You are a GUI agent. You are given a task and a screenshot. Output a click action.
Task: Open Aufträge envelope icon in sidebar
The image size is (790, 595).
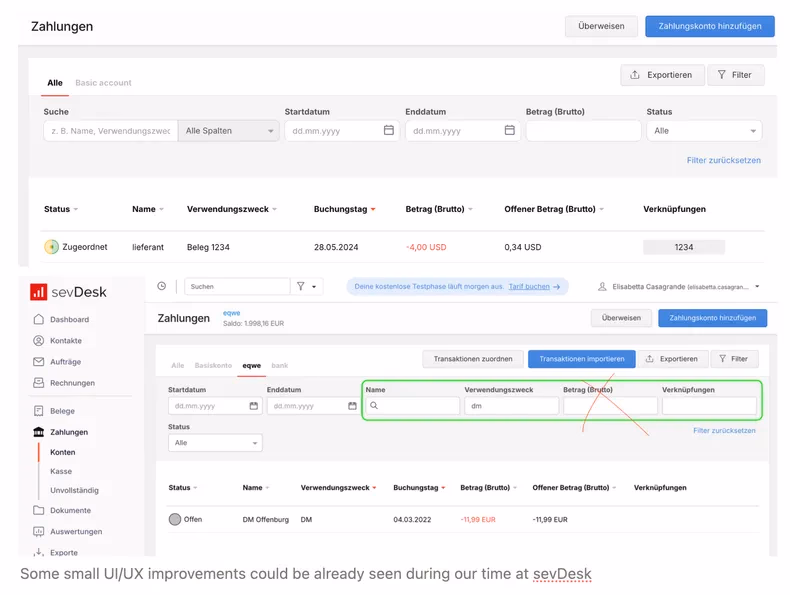click(38, 362)
